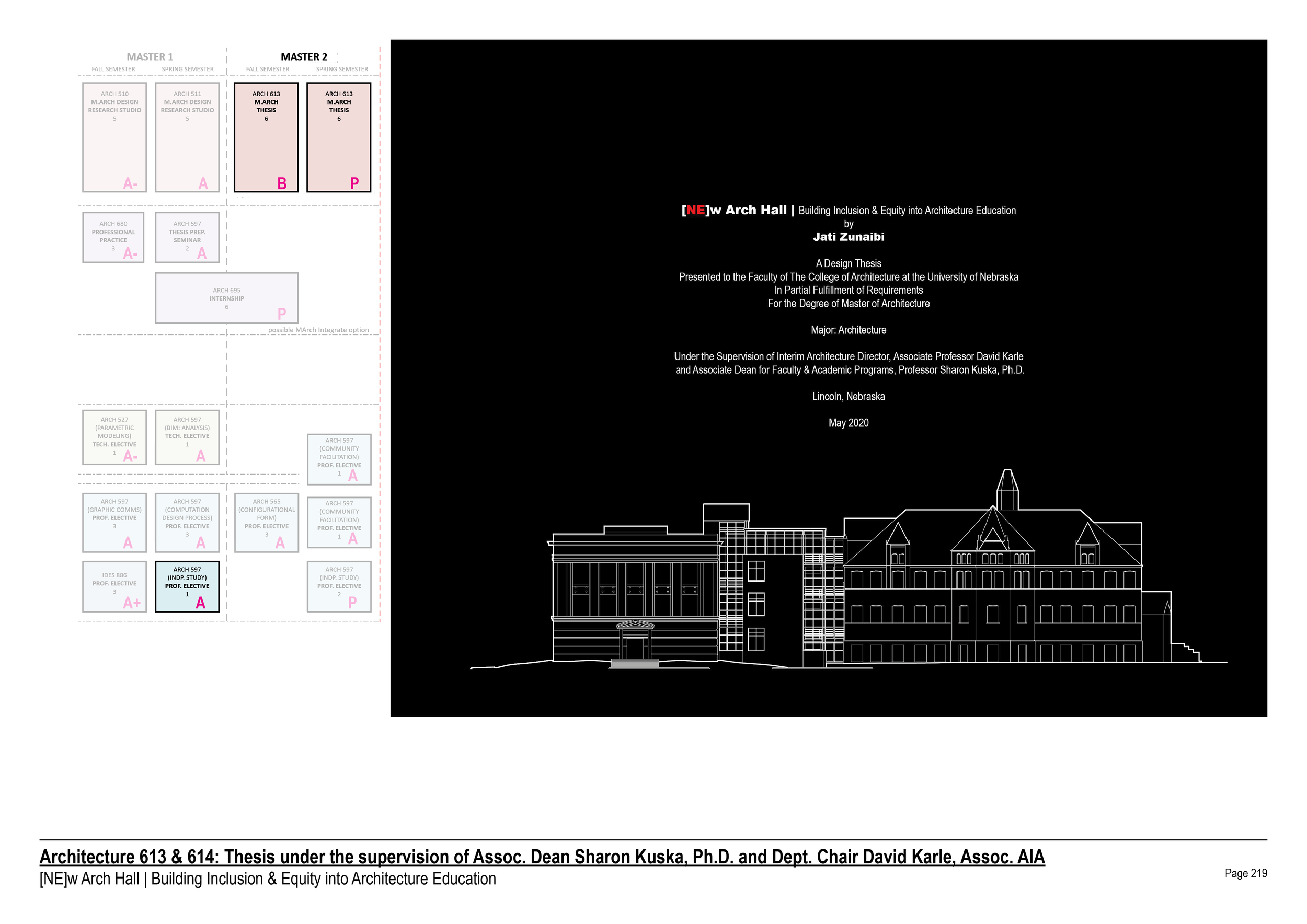Click the ARCH 527 Parametric Modeling elective box

coord(114,437)
